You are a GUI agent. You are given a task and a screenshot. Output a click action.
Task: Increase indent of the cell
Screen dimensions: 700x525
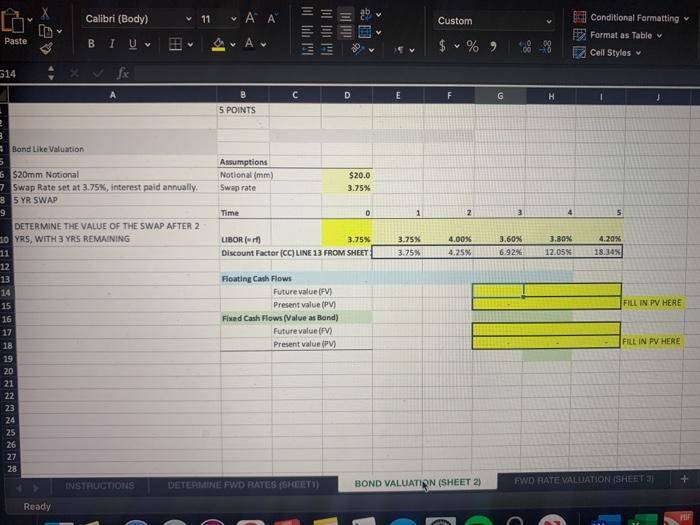[327, 49]
